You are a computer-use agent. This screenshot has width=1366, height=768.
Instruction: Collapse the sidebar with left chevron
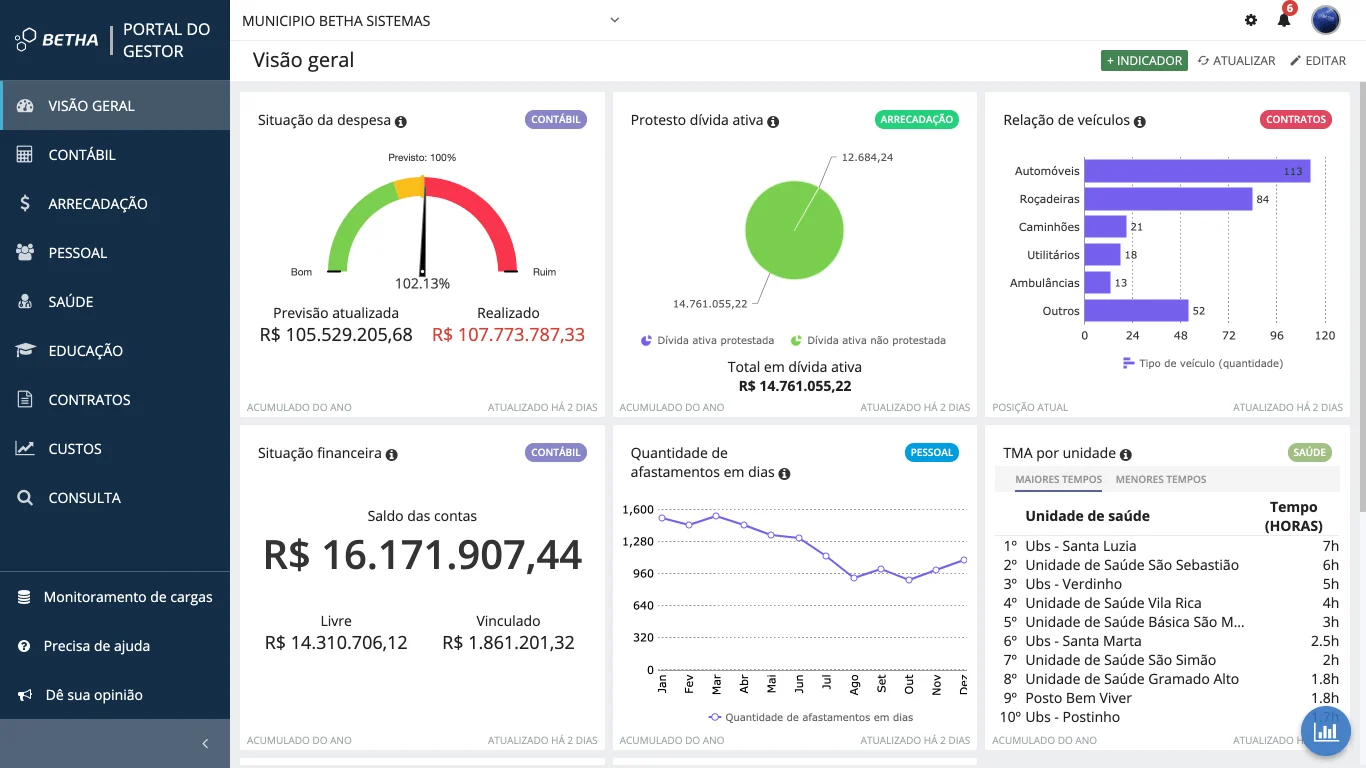(205, 744)
